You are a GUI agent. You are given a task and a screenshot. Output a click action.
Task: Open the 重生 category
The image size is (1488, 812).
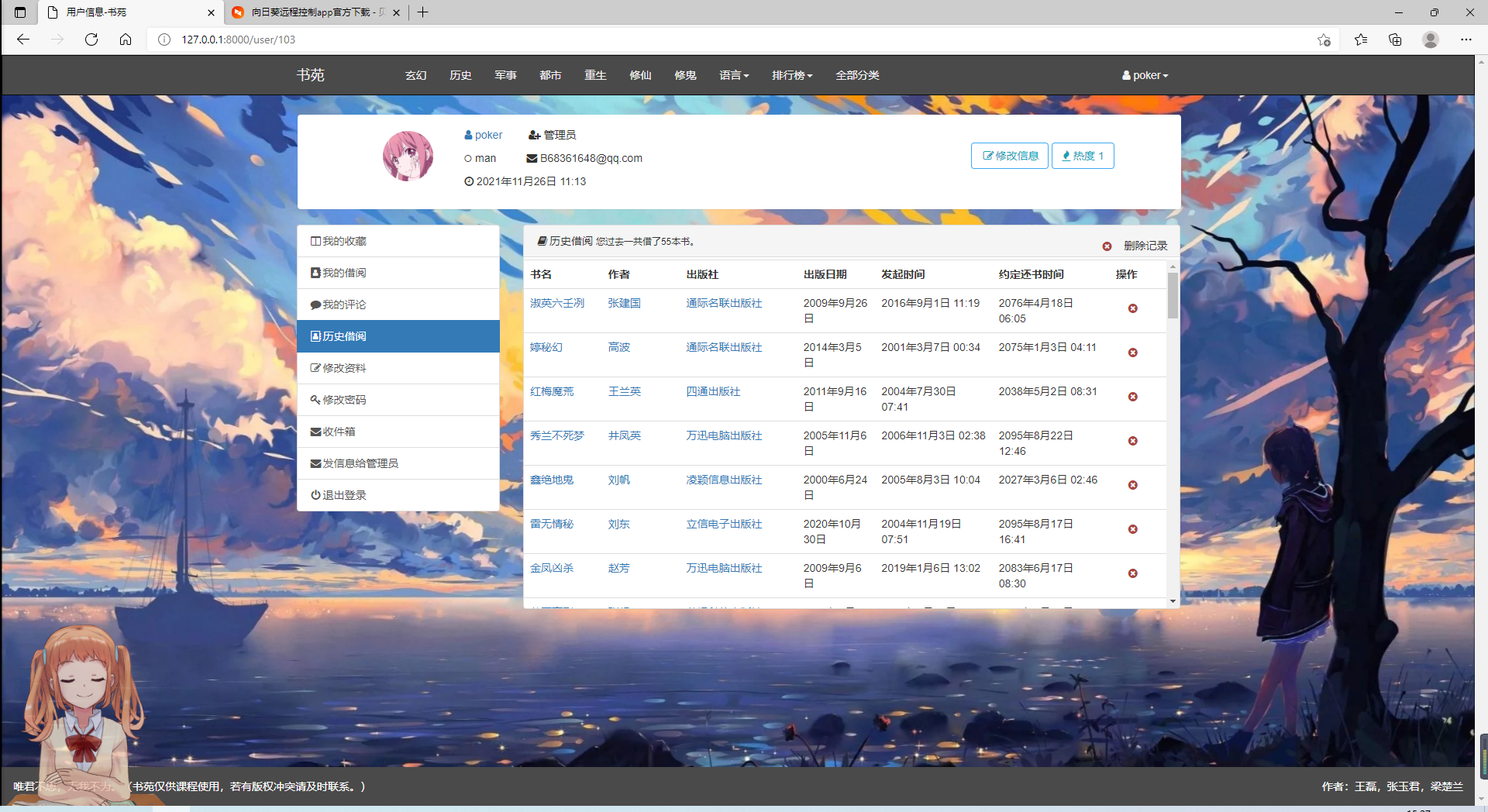pos(595,75)
